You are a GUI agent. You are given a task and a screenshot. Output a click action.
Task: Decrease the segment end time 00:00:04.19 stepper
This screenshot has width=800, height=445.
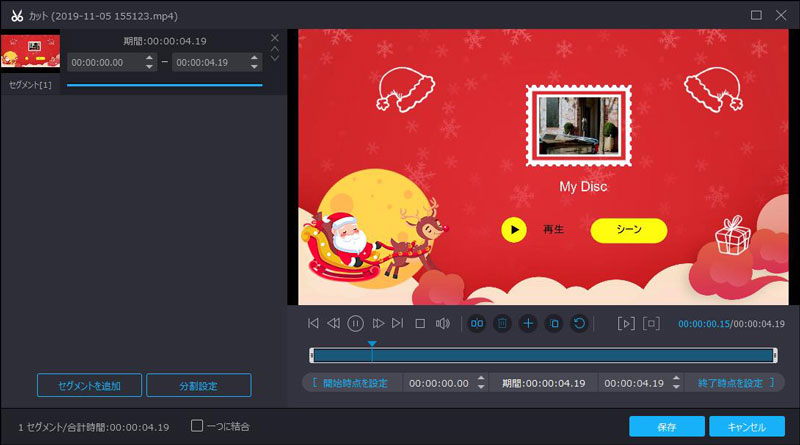tap(254, 66)
